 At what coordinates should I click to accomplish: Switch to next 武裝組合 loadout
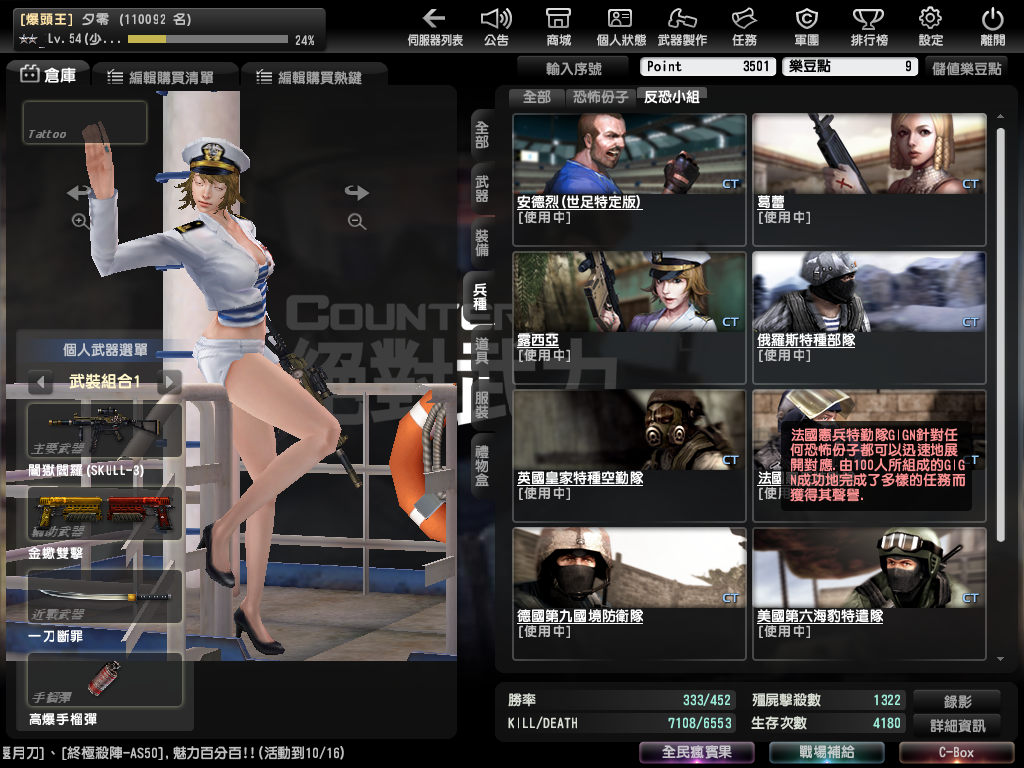[x=169, y=381]
